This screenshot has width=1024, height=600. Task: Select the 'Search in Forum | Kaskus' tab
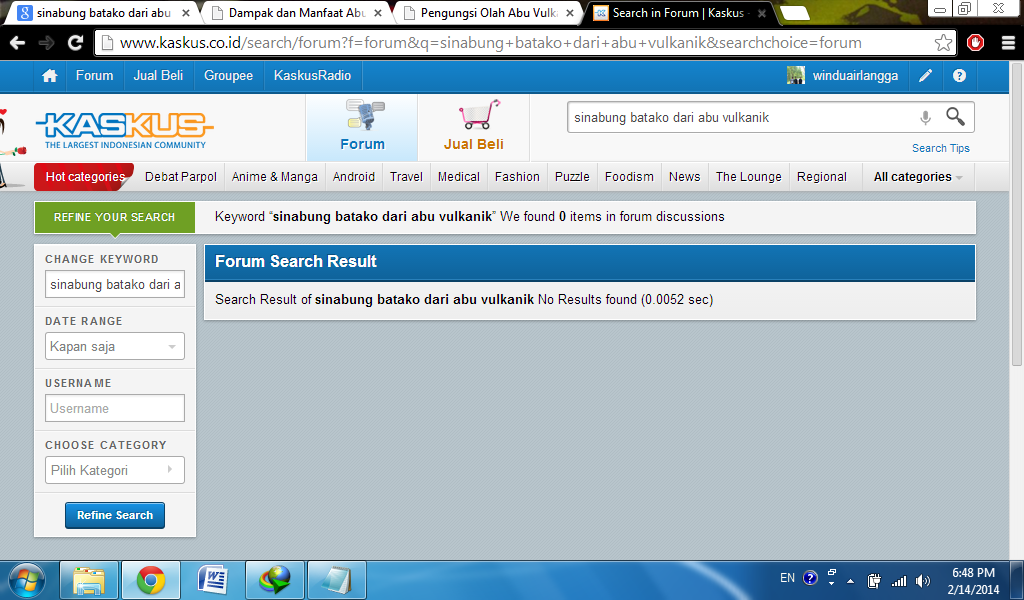point(679,12)
